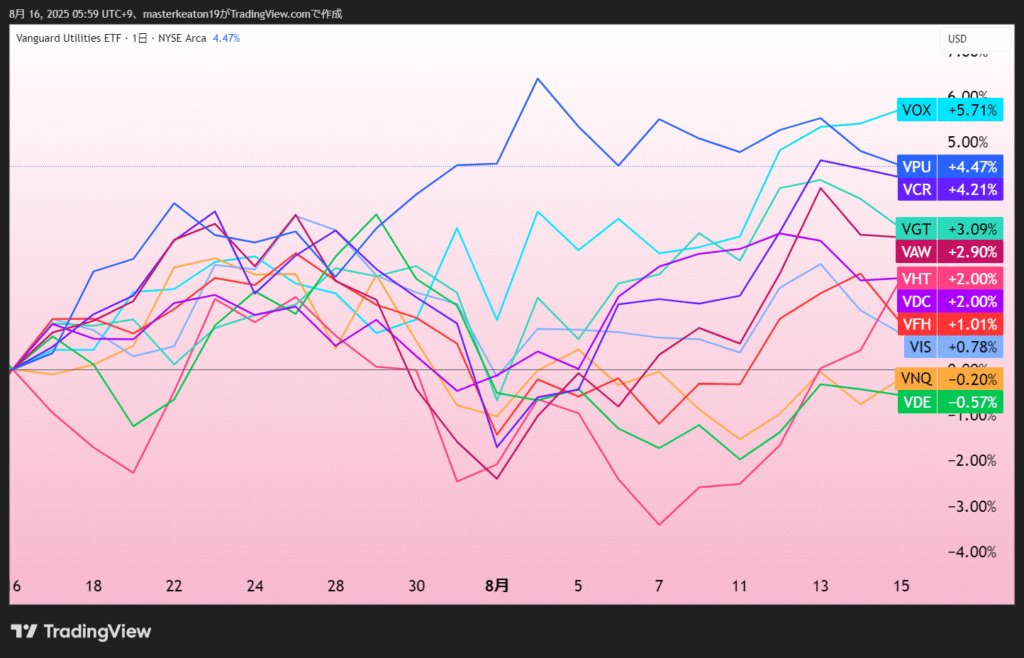The width and height of the screenshot is (1024, 658).
Task: Select the VOX symbol label
Action: pyautogui.click(x=917, y=110)
